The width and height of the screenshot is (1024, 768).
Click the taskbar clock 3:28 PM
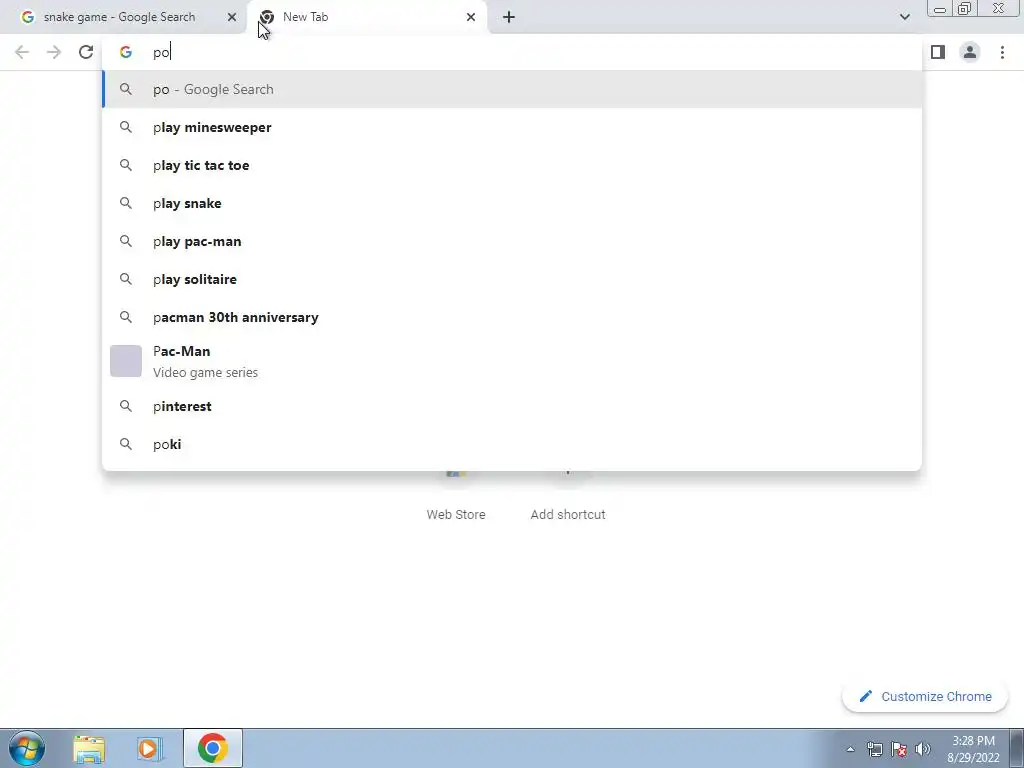973,749
